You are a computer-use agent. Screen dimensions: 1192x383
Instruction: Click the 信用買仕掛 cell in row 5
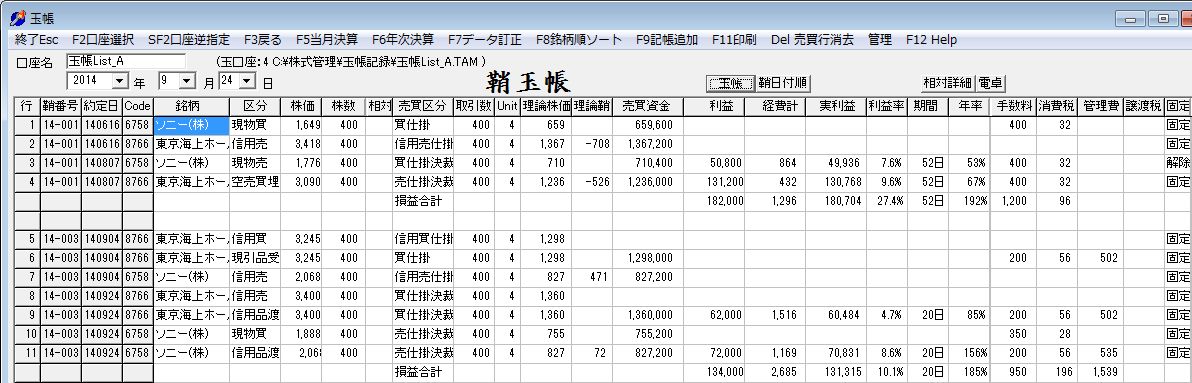[422, 239]
